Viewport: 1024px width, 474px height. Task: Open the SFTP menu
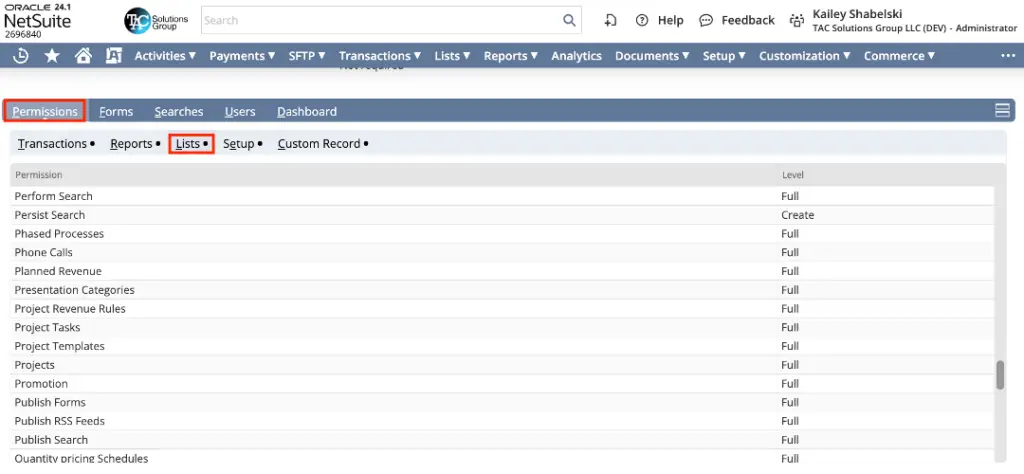point(307,56)
